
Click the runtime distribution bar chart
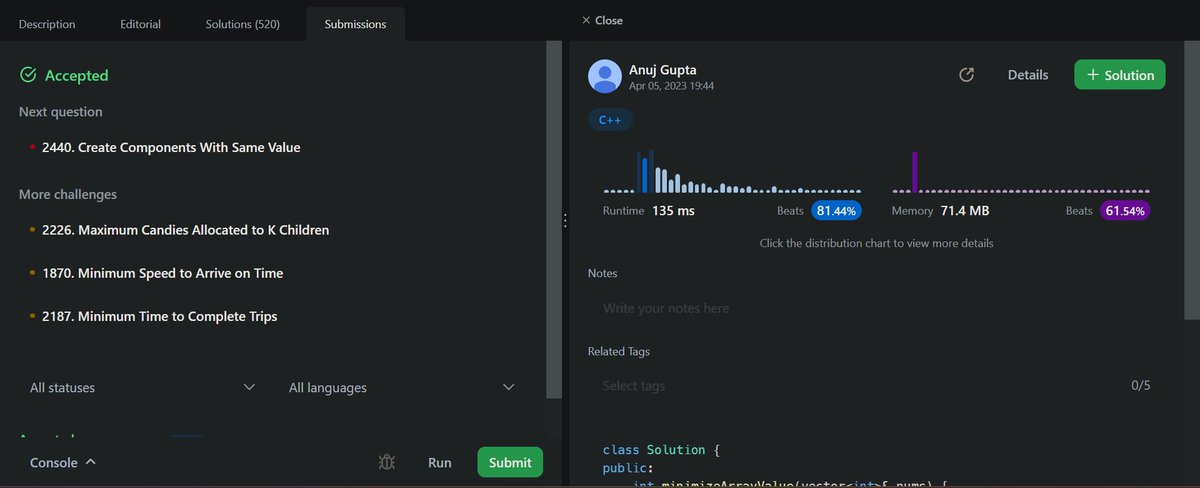coord(732,171)
